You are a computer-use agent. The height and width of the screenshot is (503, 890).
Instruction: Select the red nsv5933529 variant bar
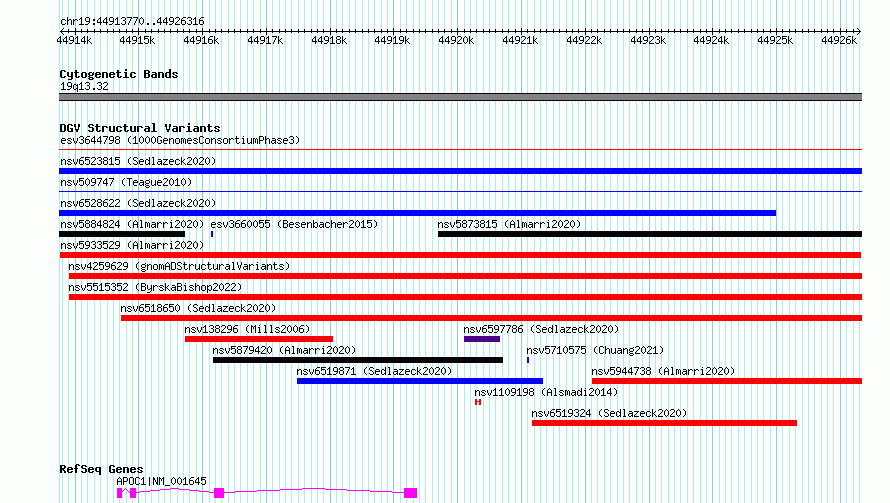(460, 255)
